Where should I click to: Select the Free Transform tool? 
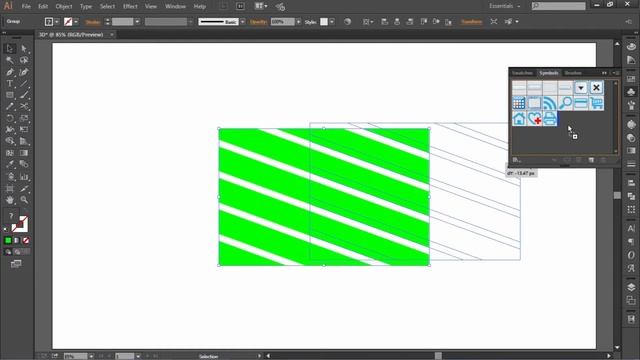(24, 130)
